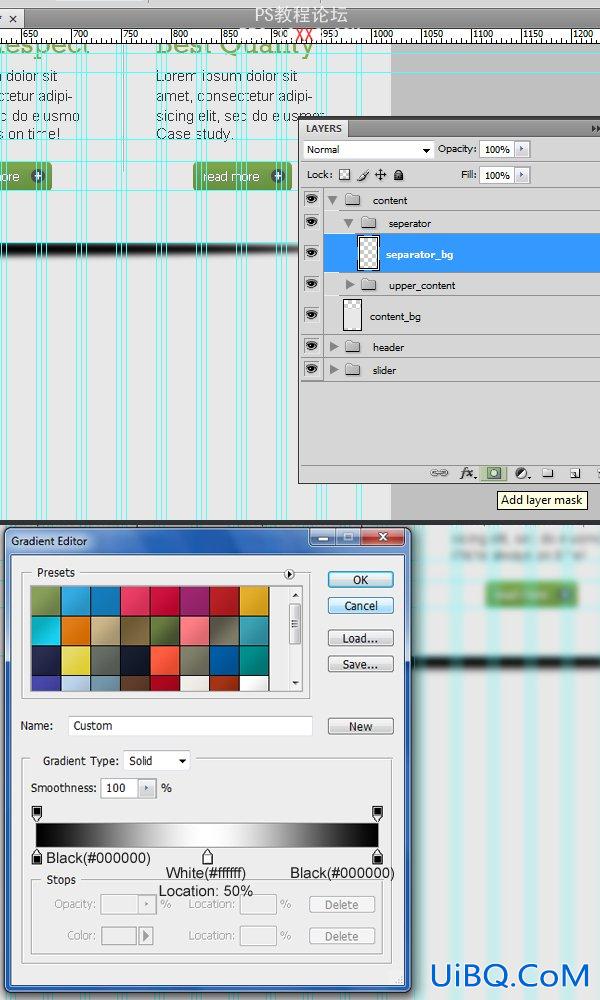Click the Load... button
This screenshot has width=600, height=1000.
click(361, 638)
